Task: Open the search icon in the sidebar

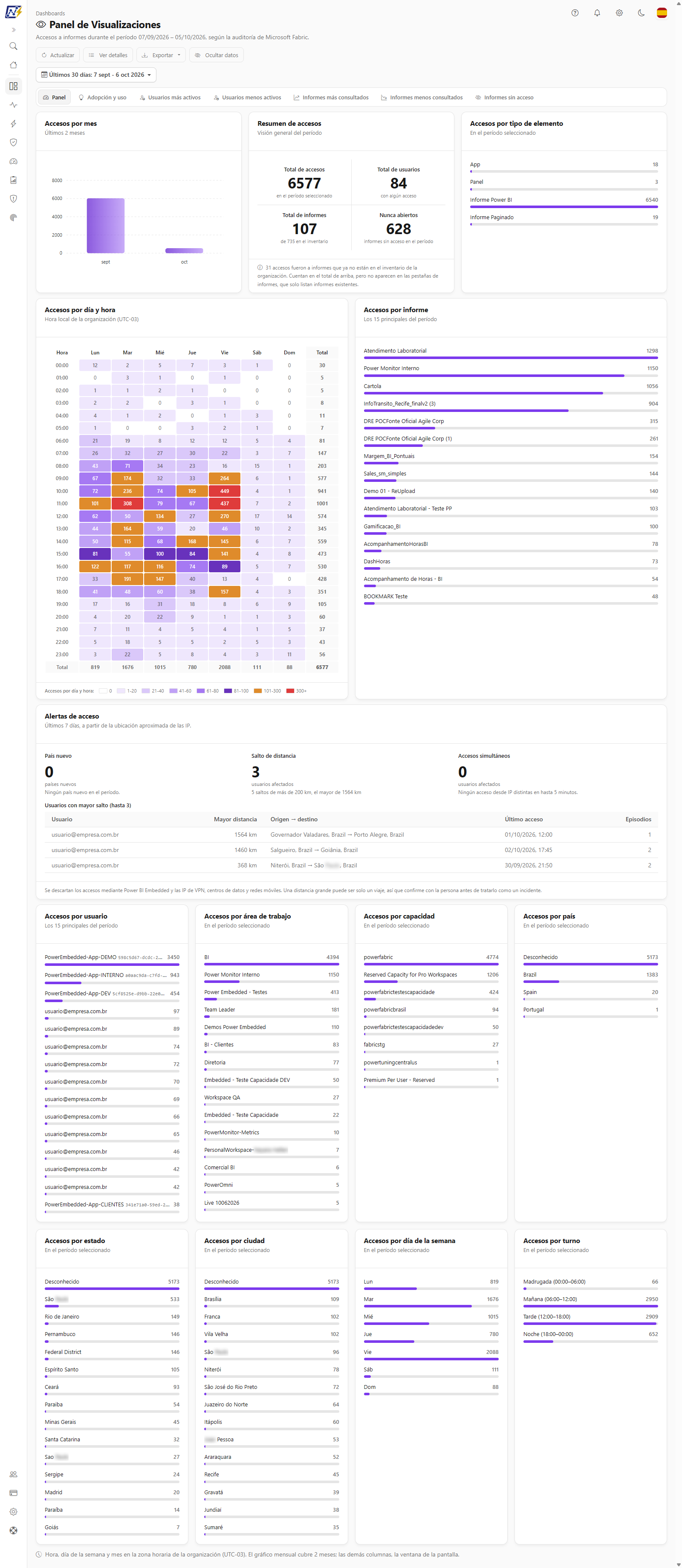Action: (13, 46)
